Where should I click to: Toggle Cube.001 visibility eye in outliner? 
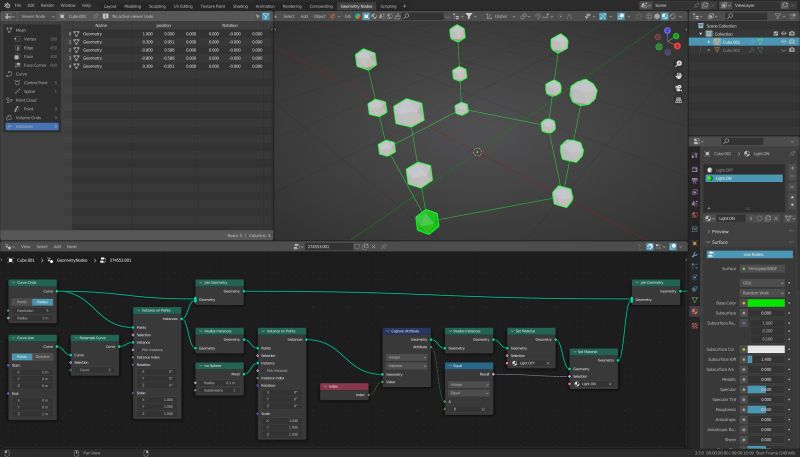[x=784, y=42]
